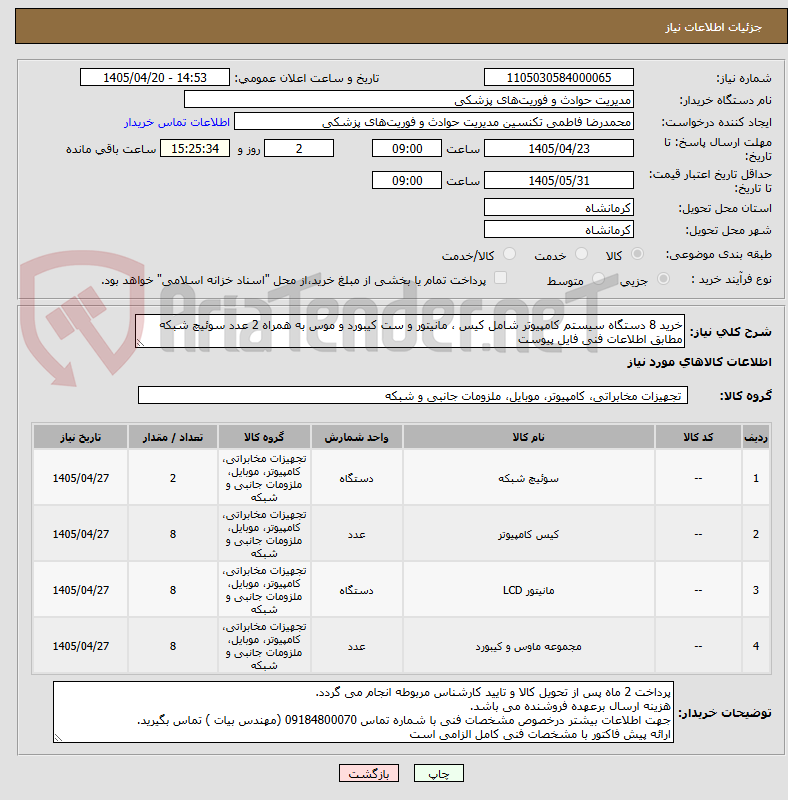Click the general need description textbox
Screen dimensions: 788x800
(410, 332)
